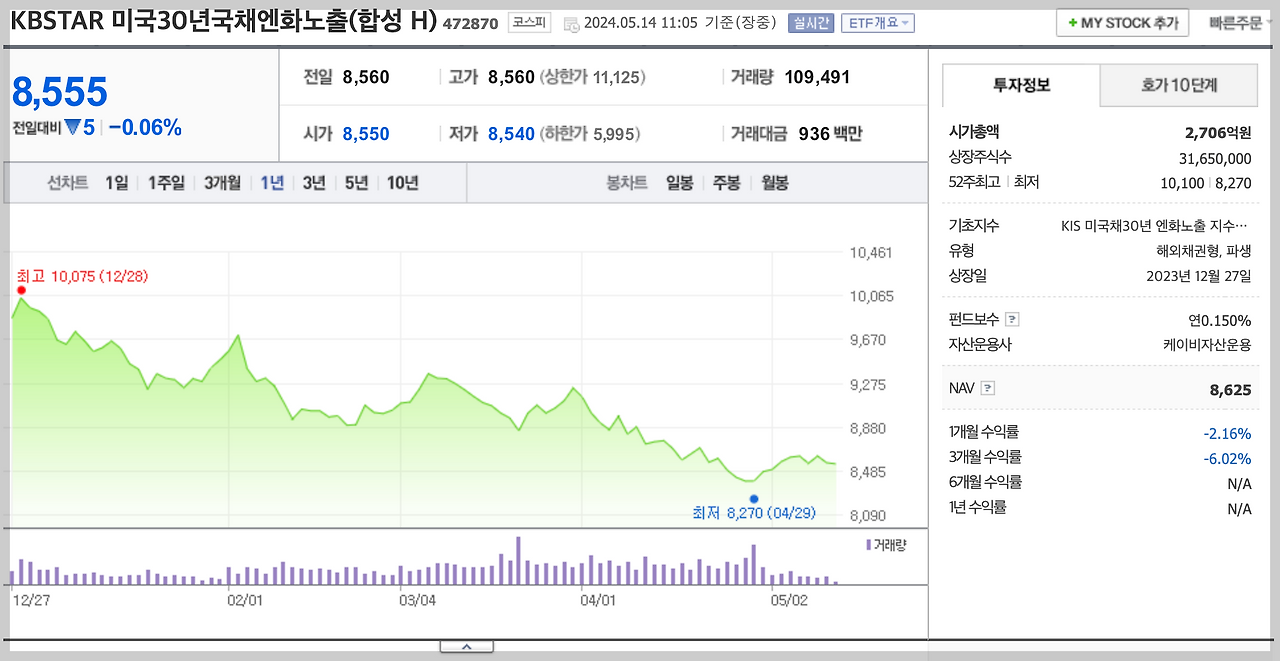Add this ETF via MY STOCK 추가
1280x661 pixels.
1122,22
